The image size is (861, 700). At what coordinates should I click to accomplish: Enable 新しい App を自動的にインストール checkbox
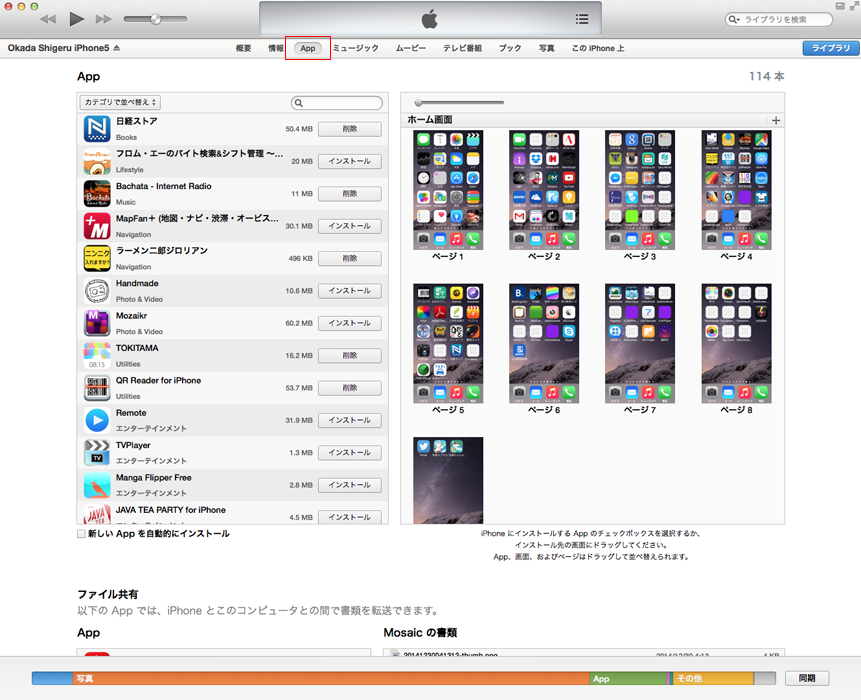(81, 534)
